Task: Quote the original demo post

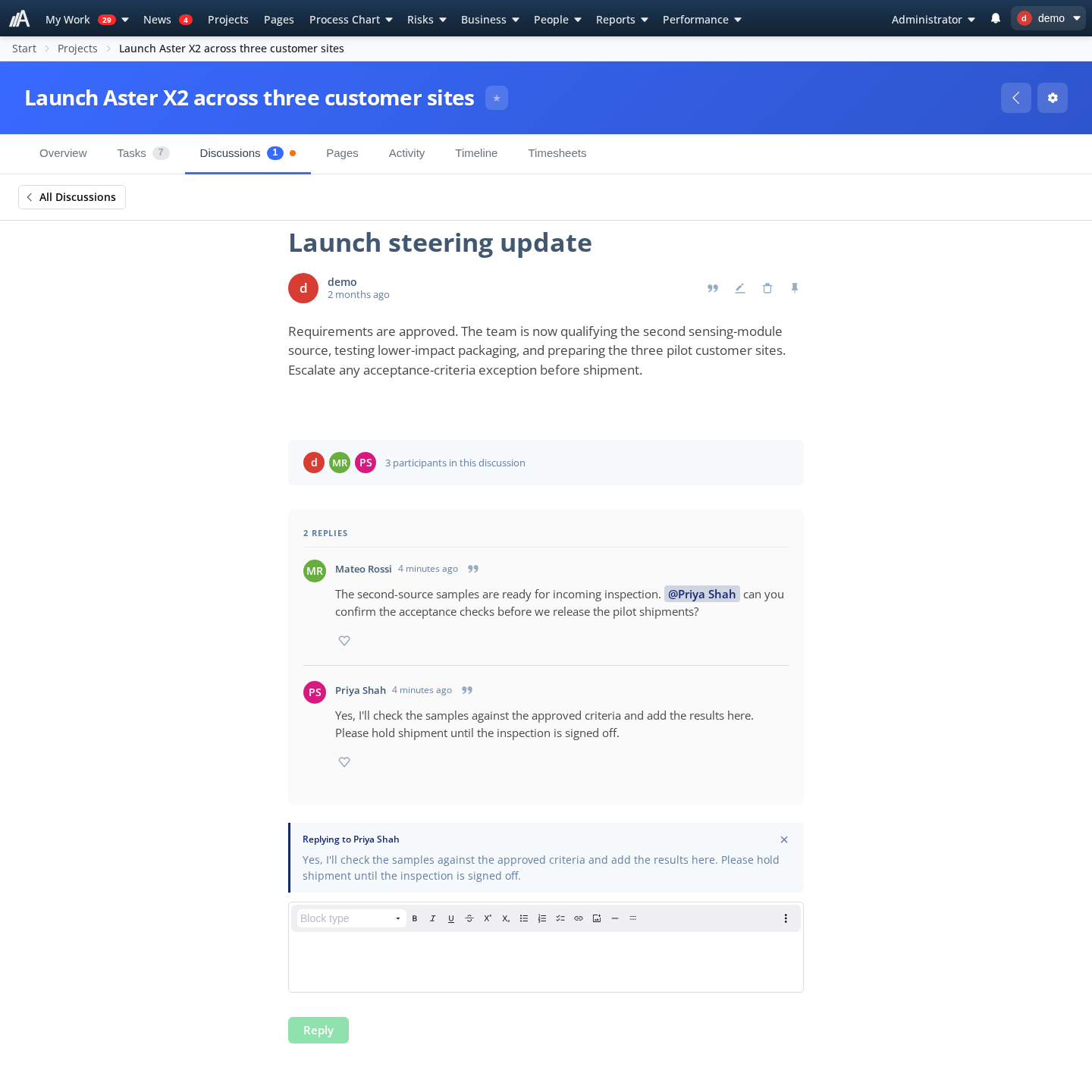Action: 713,288
